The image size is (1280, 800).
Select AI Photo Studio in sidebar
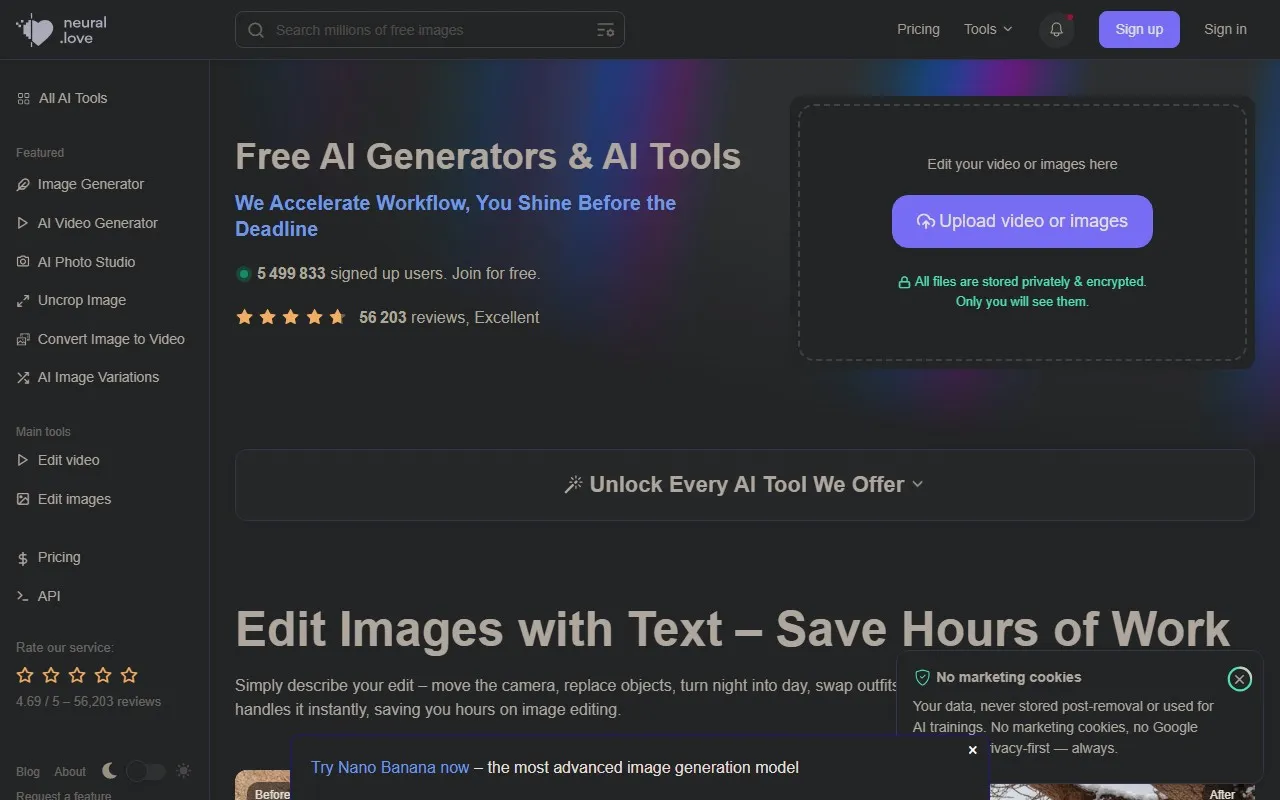86,262
